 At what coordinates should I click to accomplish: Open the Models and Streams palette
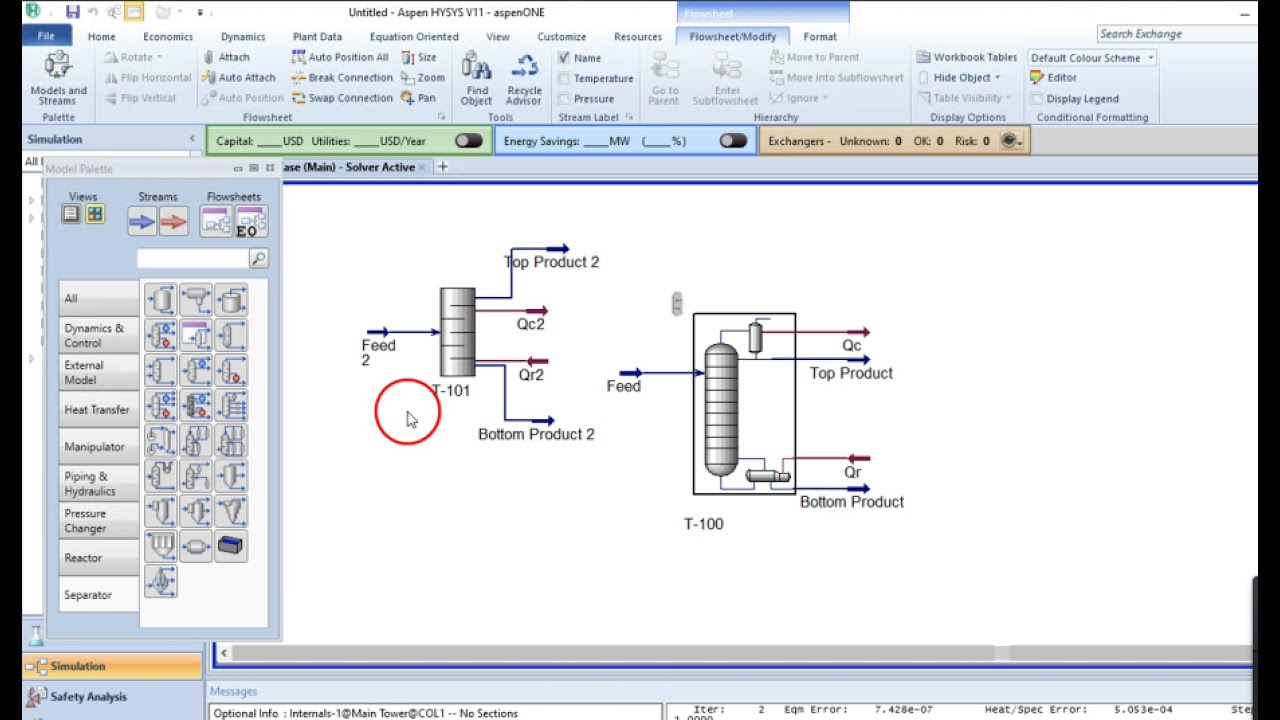pyautogui.click(x=58, y=79)
